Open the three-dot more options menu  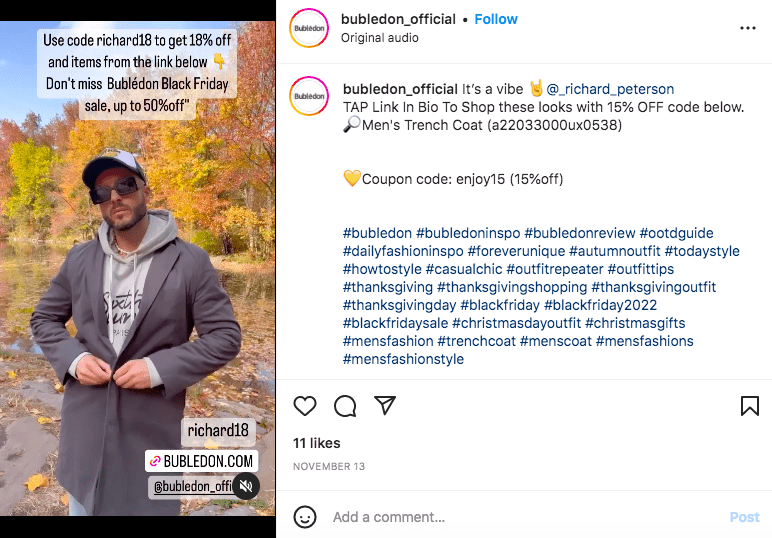[x=747, y=28]
